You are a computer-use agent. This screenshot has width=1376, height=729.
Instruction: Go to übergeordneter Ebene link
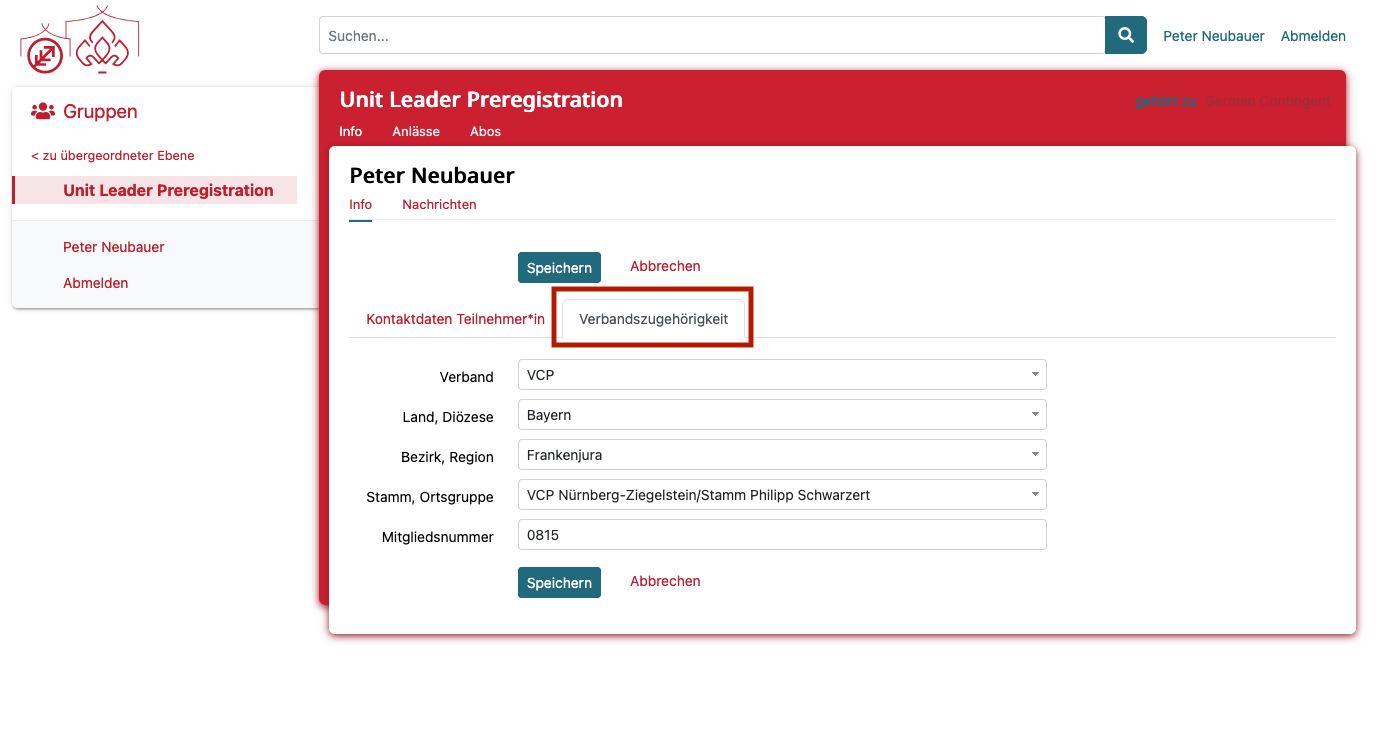click(113, 155)
